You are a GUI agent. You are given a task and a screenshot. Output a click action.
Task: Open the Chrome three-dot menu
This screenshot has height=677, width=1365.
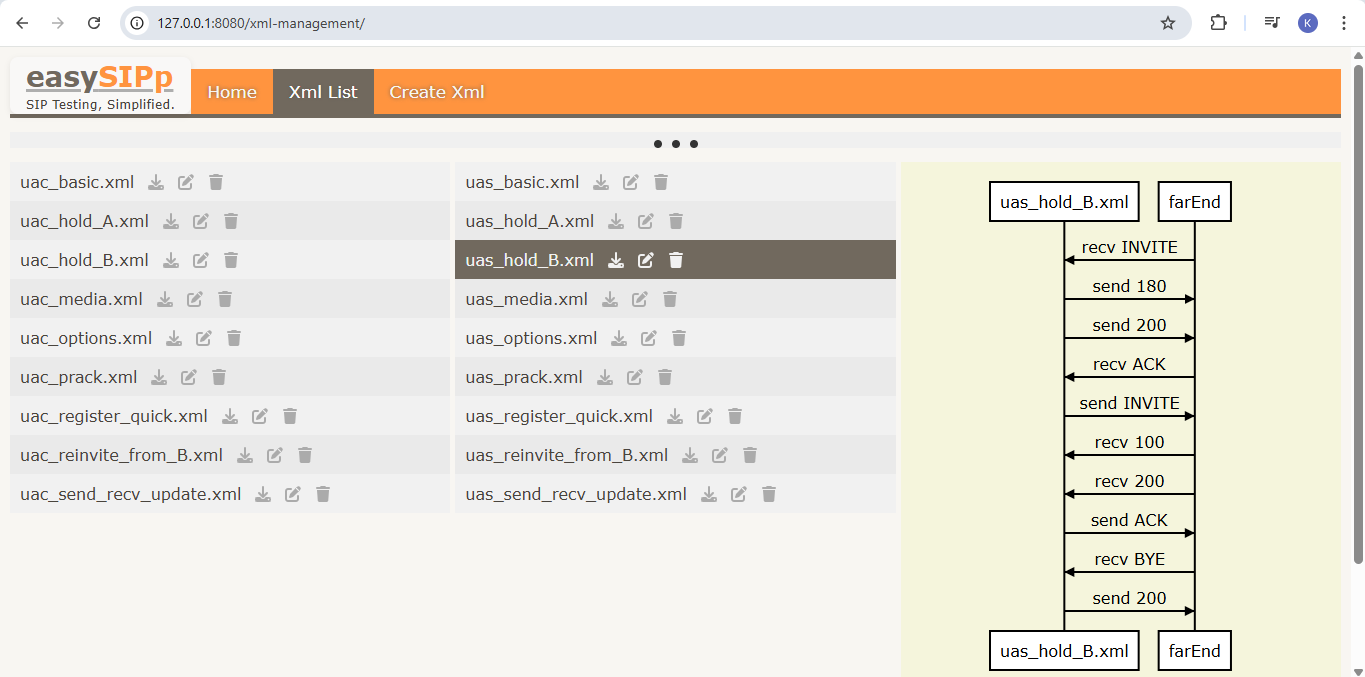pos(1344,22)
